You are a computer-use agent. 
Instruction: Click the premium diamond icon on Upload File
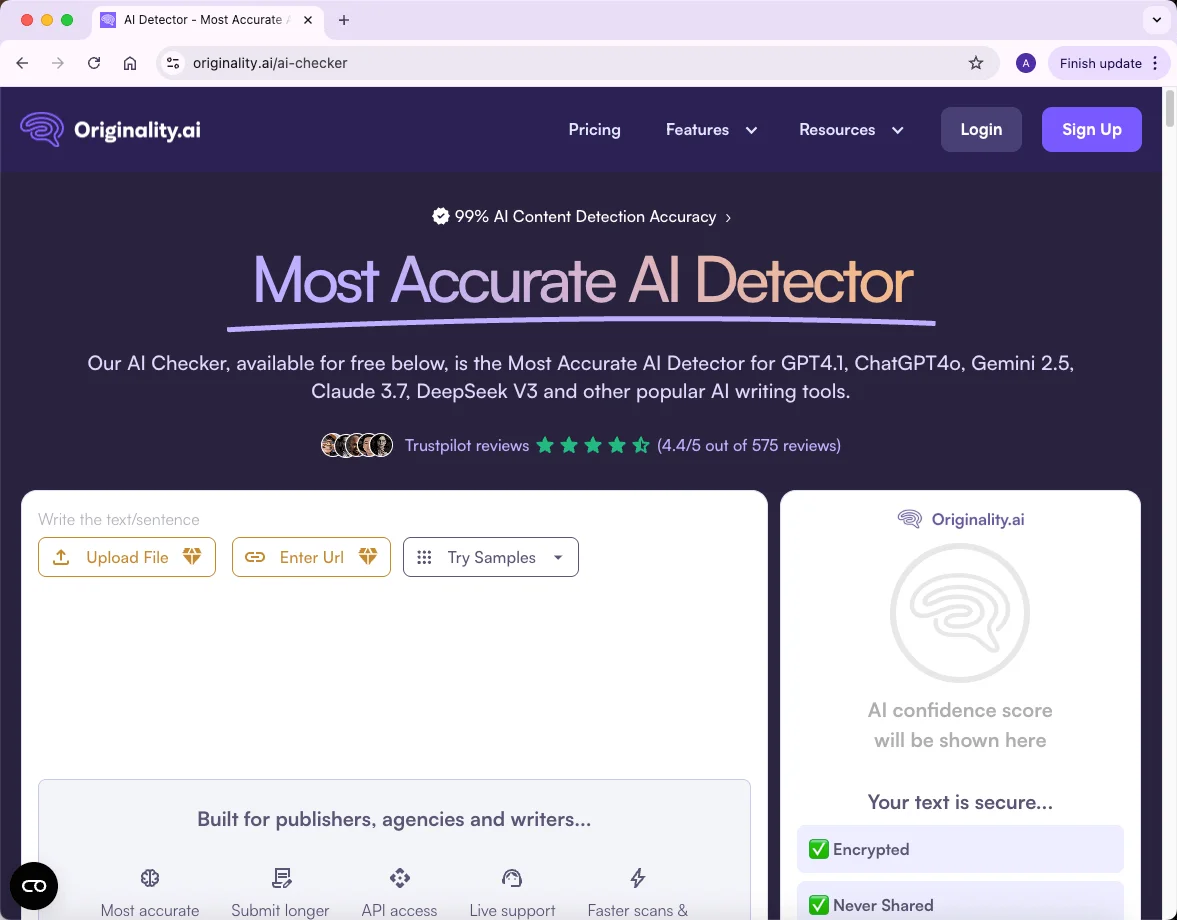pyautogui.click(x=192, y=556)
